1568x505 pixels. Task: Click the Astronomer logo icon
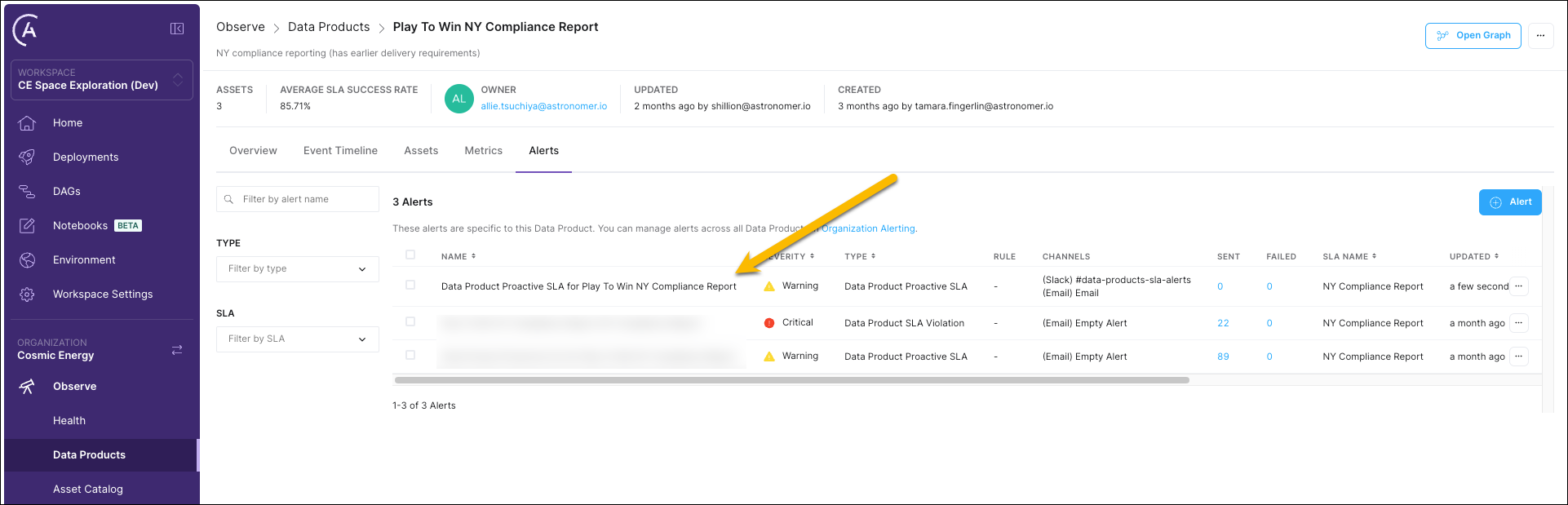point(26,30)
